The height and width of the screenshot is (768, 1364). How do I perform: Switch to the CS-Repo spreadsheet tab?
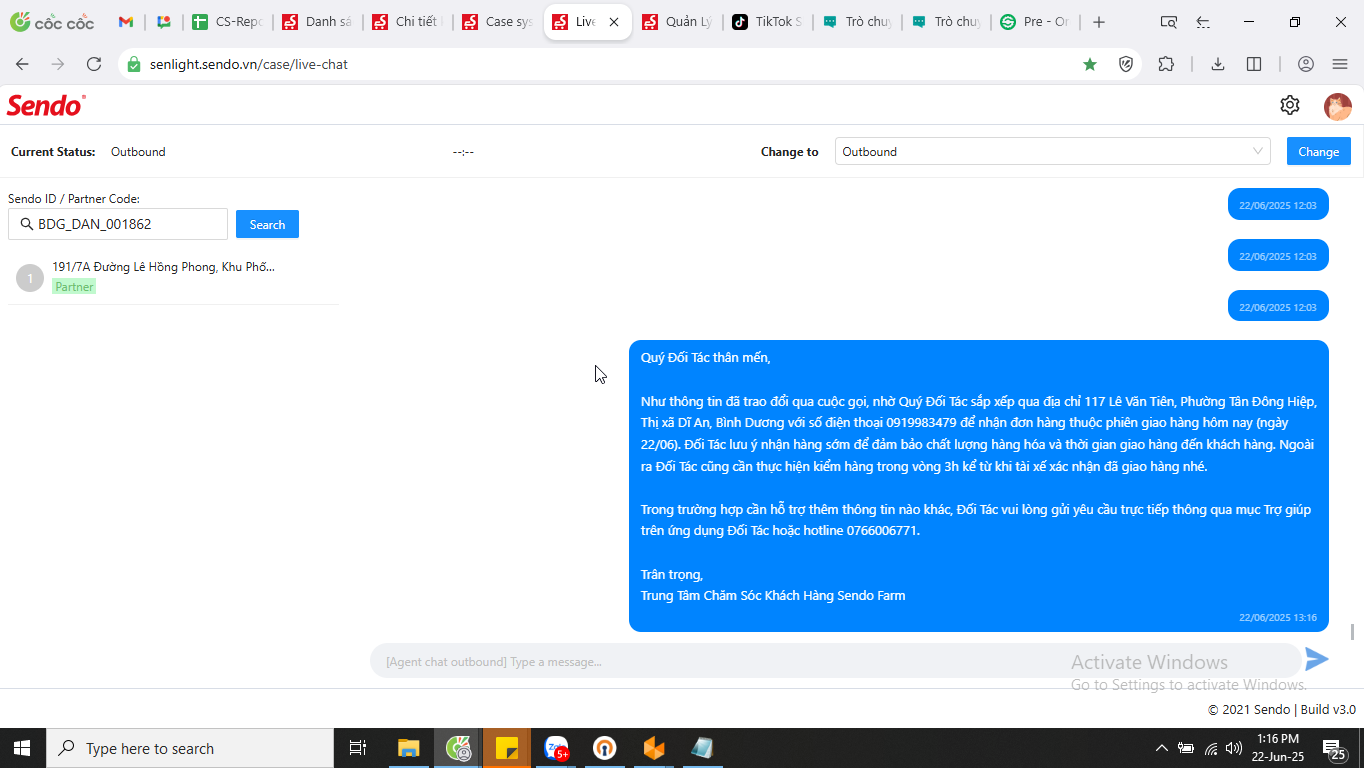click(228, 22)
